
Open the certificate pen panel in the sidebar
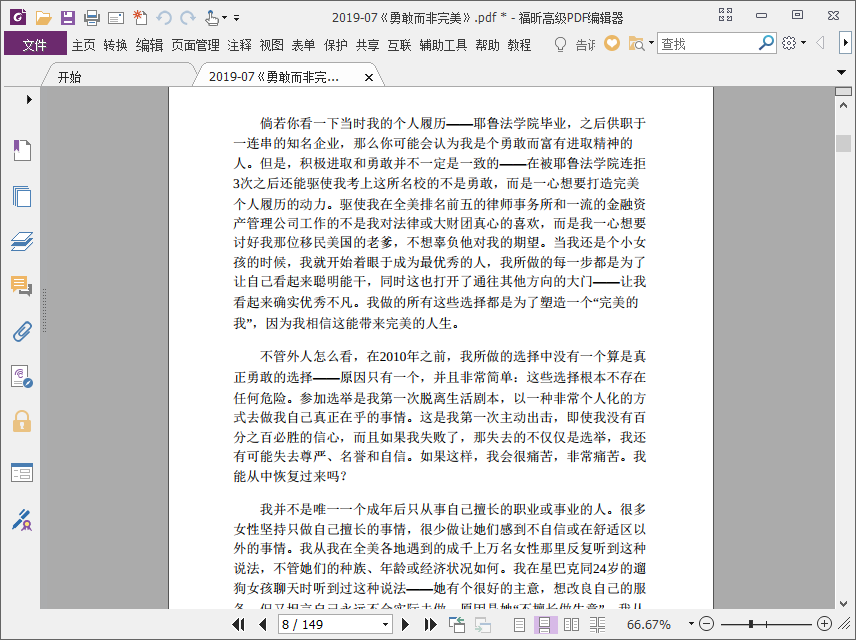point(22,520)
